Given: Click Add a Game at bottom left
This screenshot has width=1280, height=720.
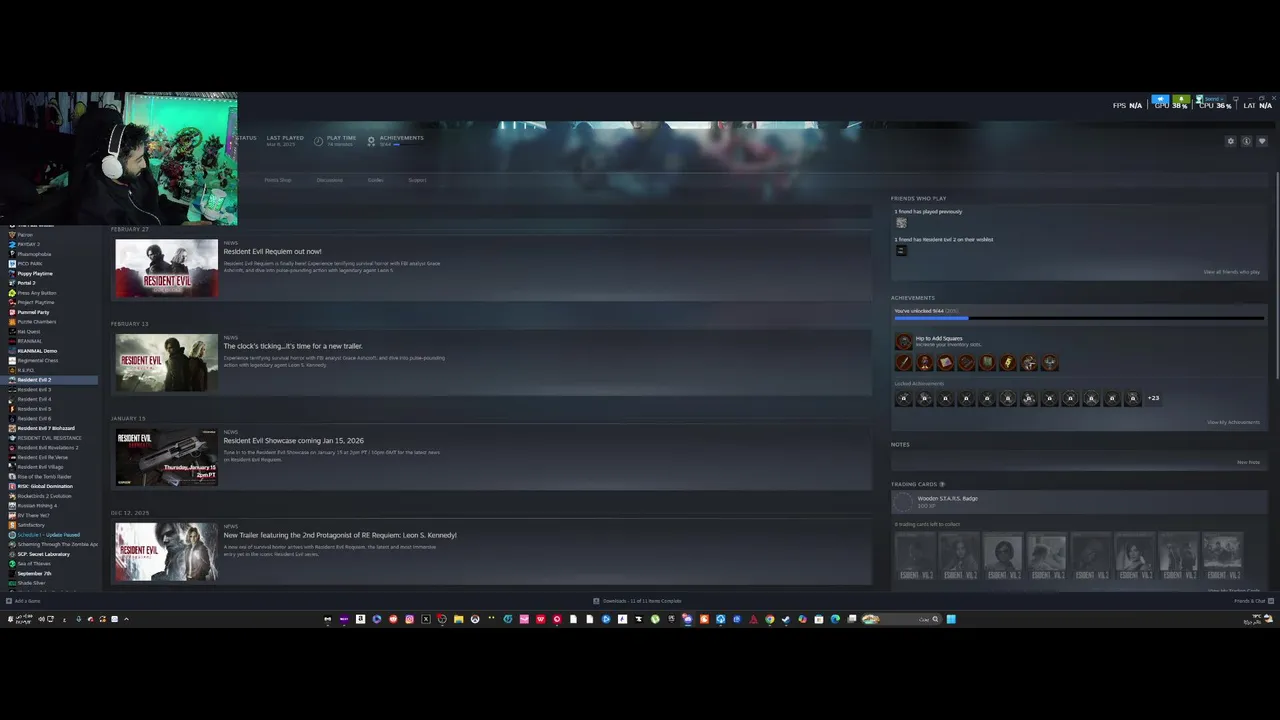Looking at the screenshot, I should (23, 601).
